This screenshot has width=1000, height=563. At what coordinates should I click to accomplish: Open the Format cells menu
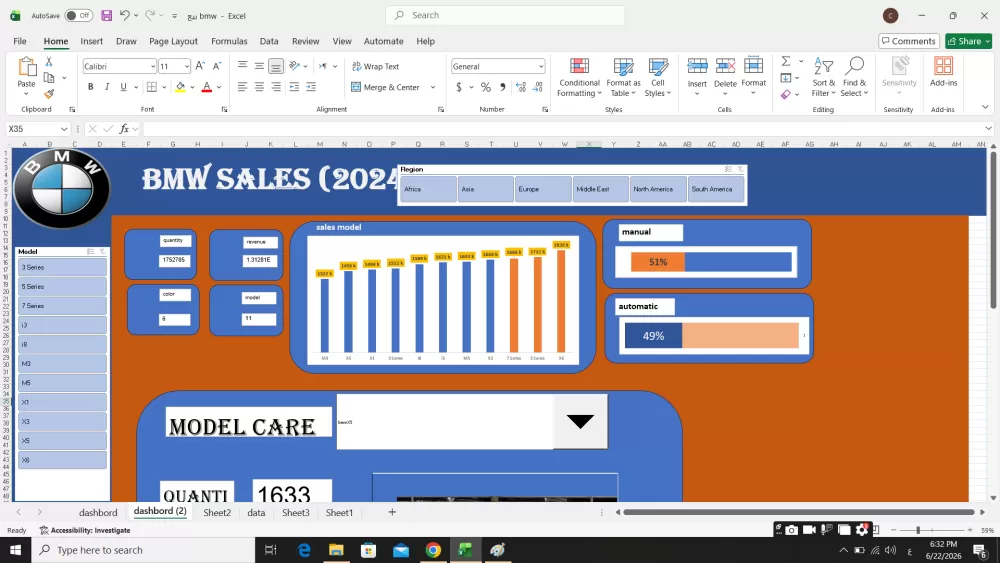coord(753,77)
